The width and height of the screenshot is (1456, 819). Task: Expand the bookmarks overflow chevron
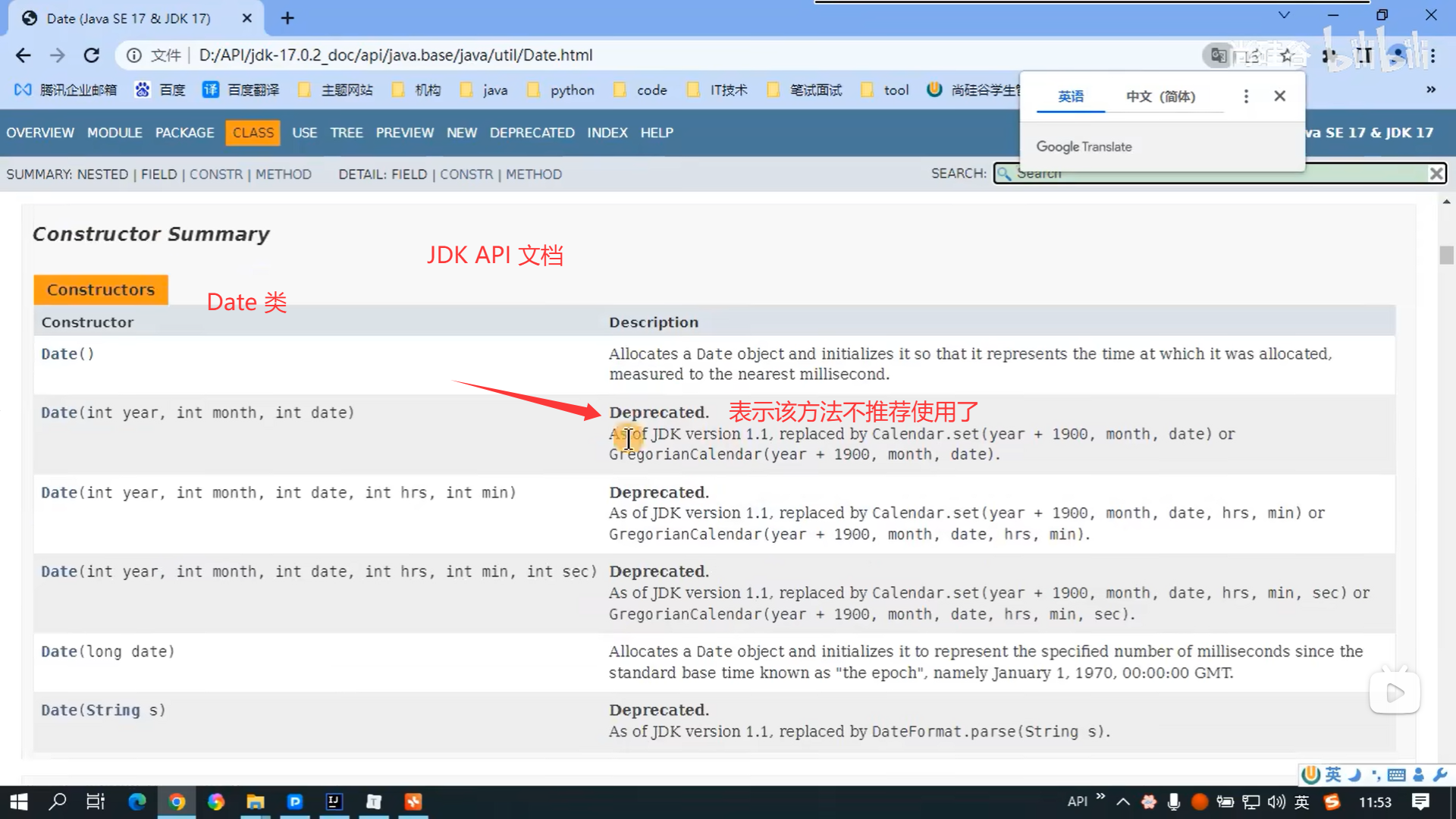[x=1431, y=89]
